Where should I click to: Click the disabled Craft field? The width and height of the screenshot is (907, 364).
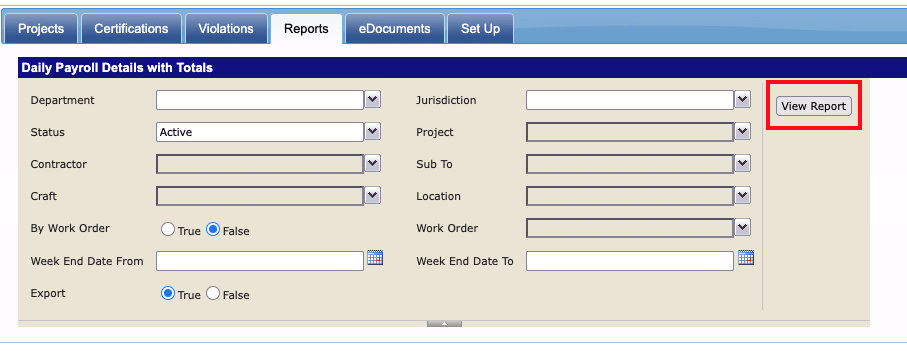[x=260, y=196]
